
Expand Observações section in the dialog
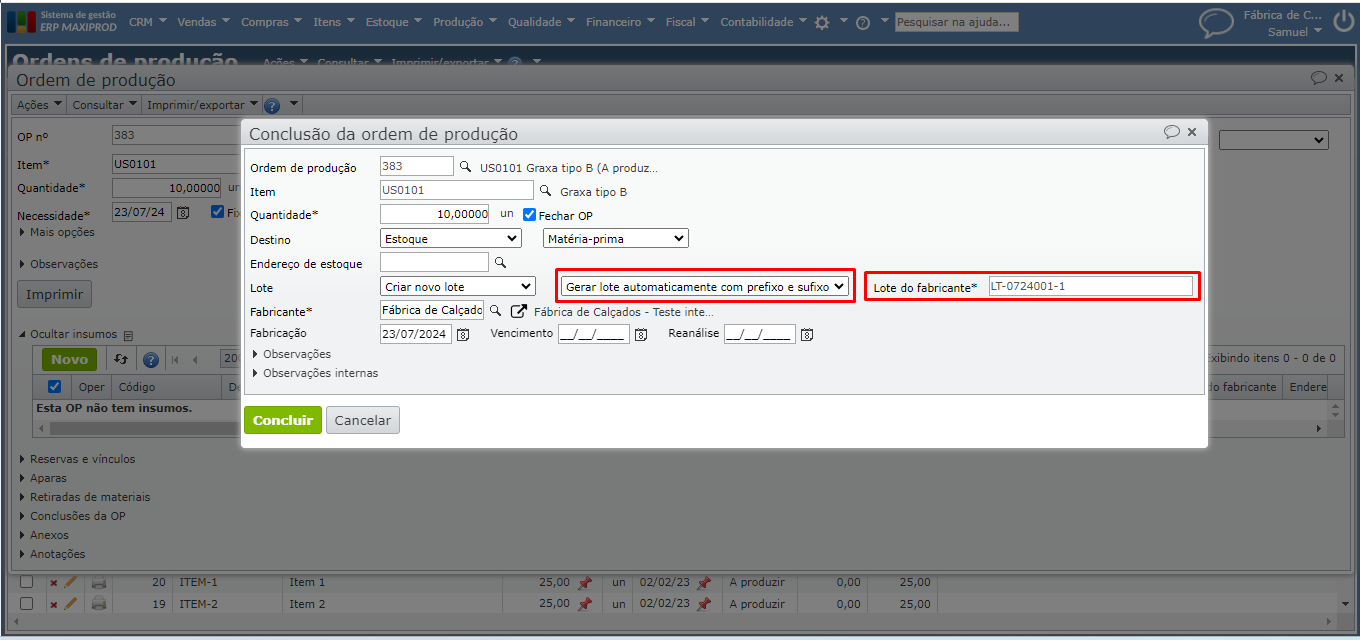(x=291, y=354)
